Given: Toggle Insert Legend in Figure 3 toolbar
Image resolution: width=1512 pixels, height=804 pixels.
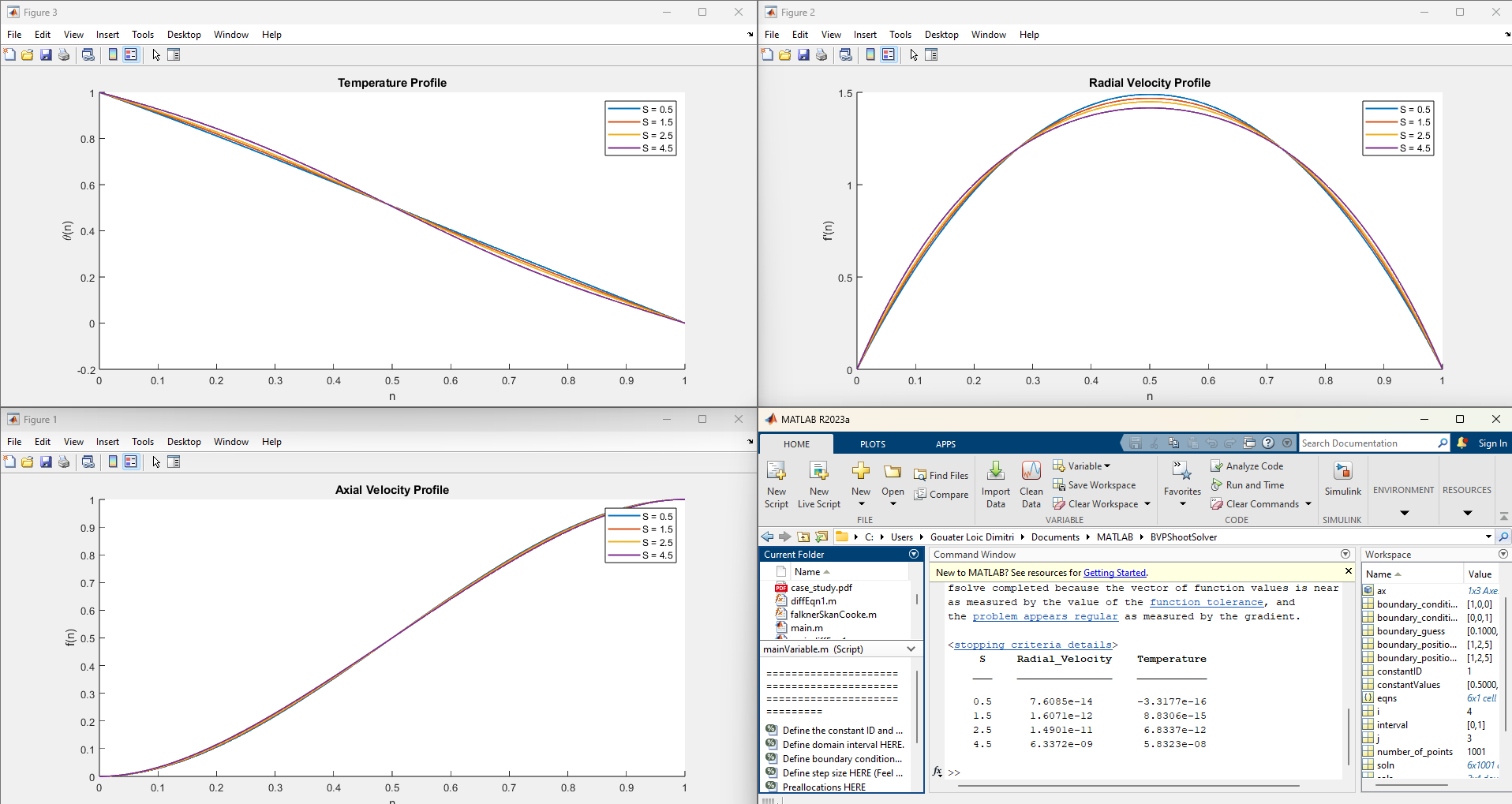Looking at the screenshot, I should pos(131,54).
